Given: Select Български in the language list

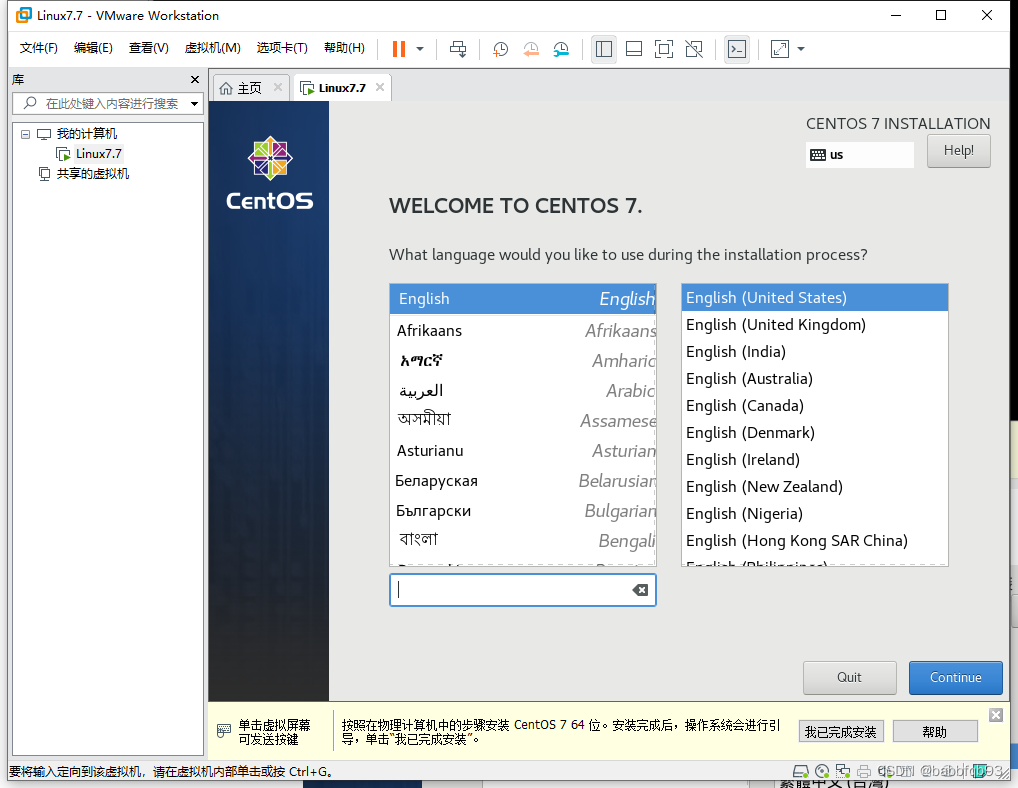Looking at the screenshot, I should click(523, 510).
